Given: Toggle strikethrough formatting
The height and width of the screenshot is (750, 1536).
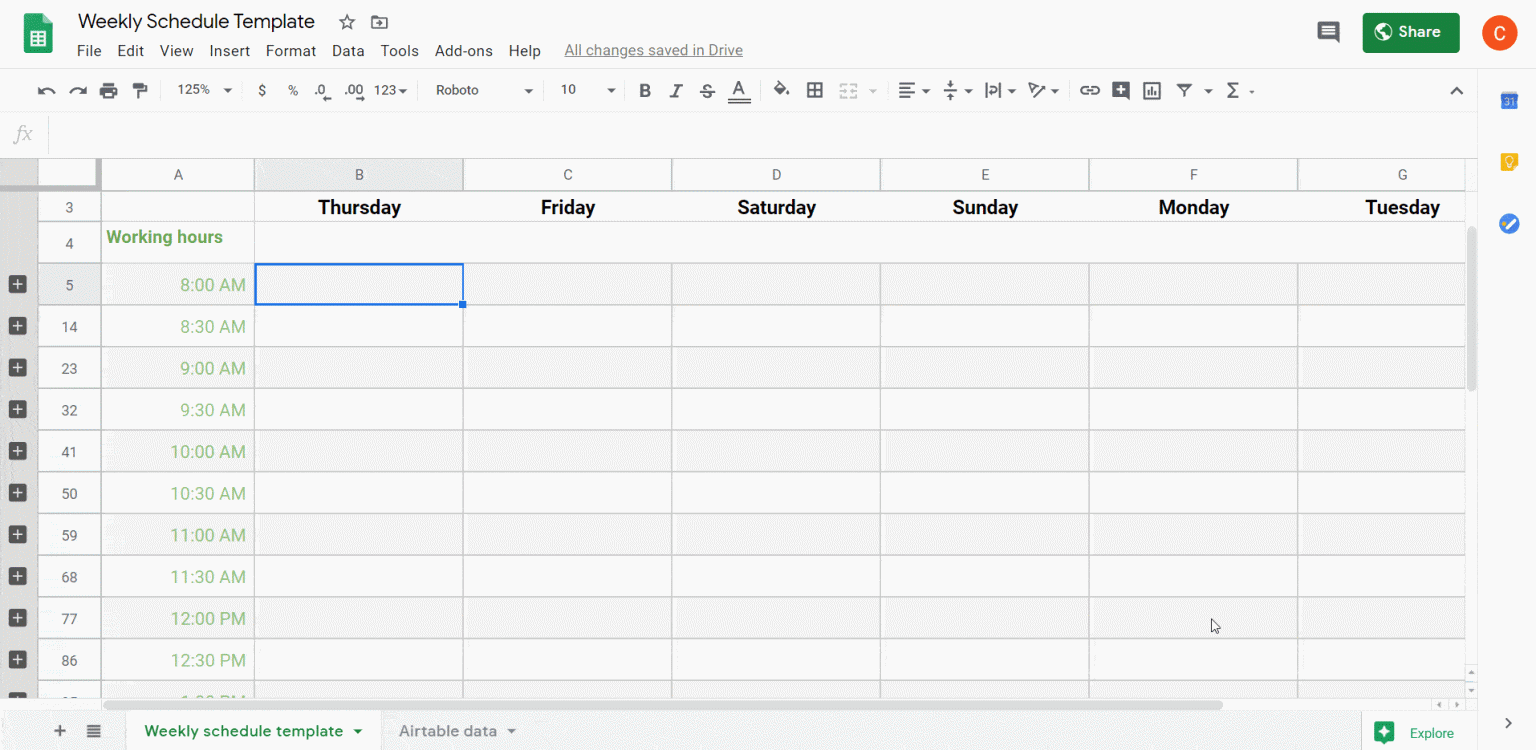Looking at the screenshot, I should [707, 90].
